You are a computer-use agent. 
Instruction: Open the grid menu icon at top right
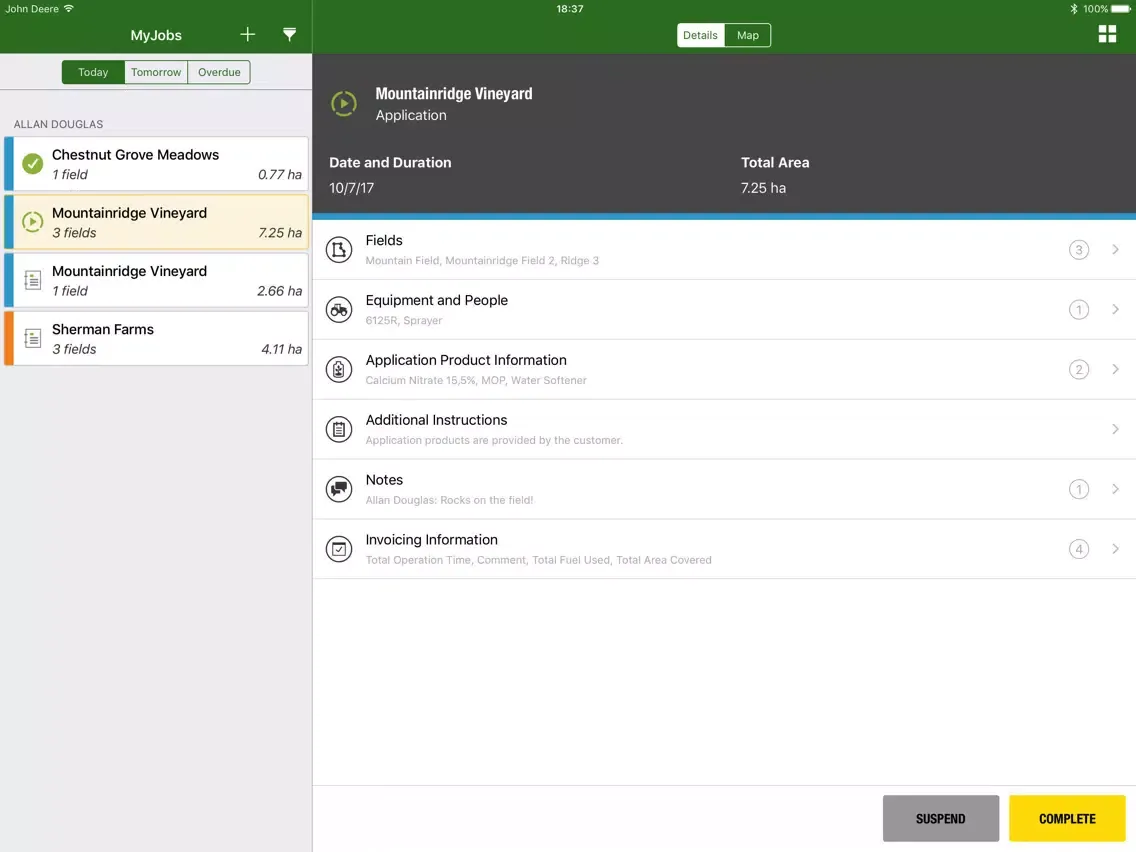click(x=1107, y=34)
